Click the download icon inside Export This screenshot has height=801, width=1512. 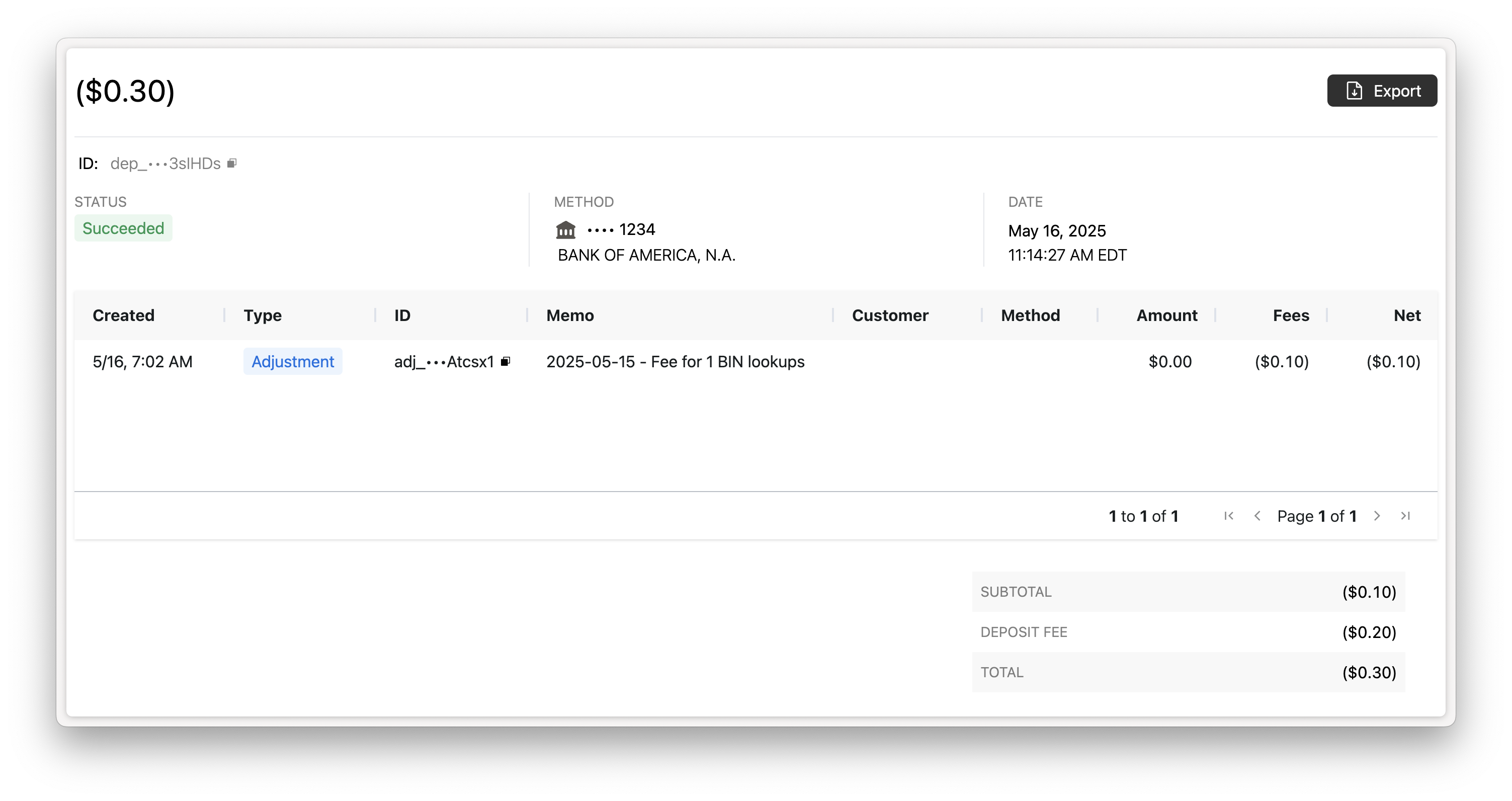point(1354,91)
